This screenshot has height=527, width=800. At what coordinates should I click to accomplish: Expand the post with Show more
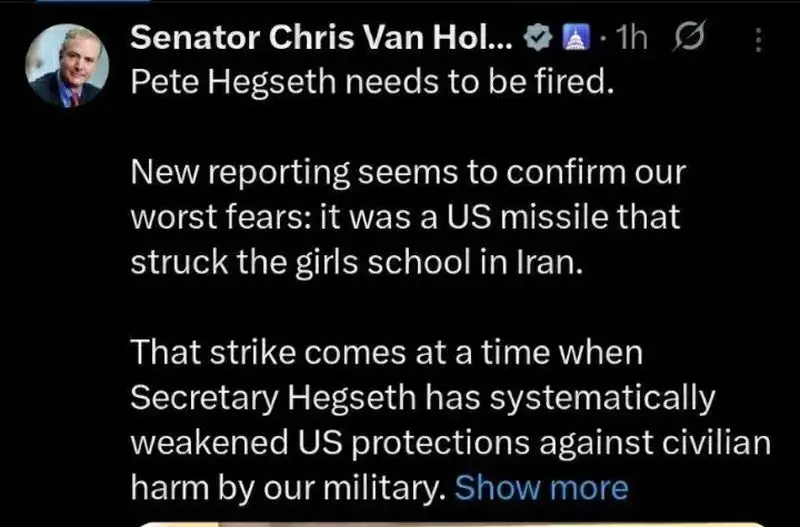pyautogui.click(x=541, y=487)
